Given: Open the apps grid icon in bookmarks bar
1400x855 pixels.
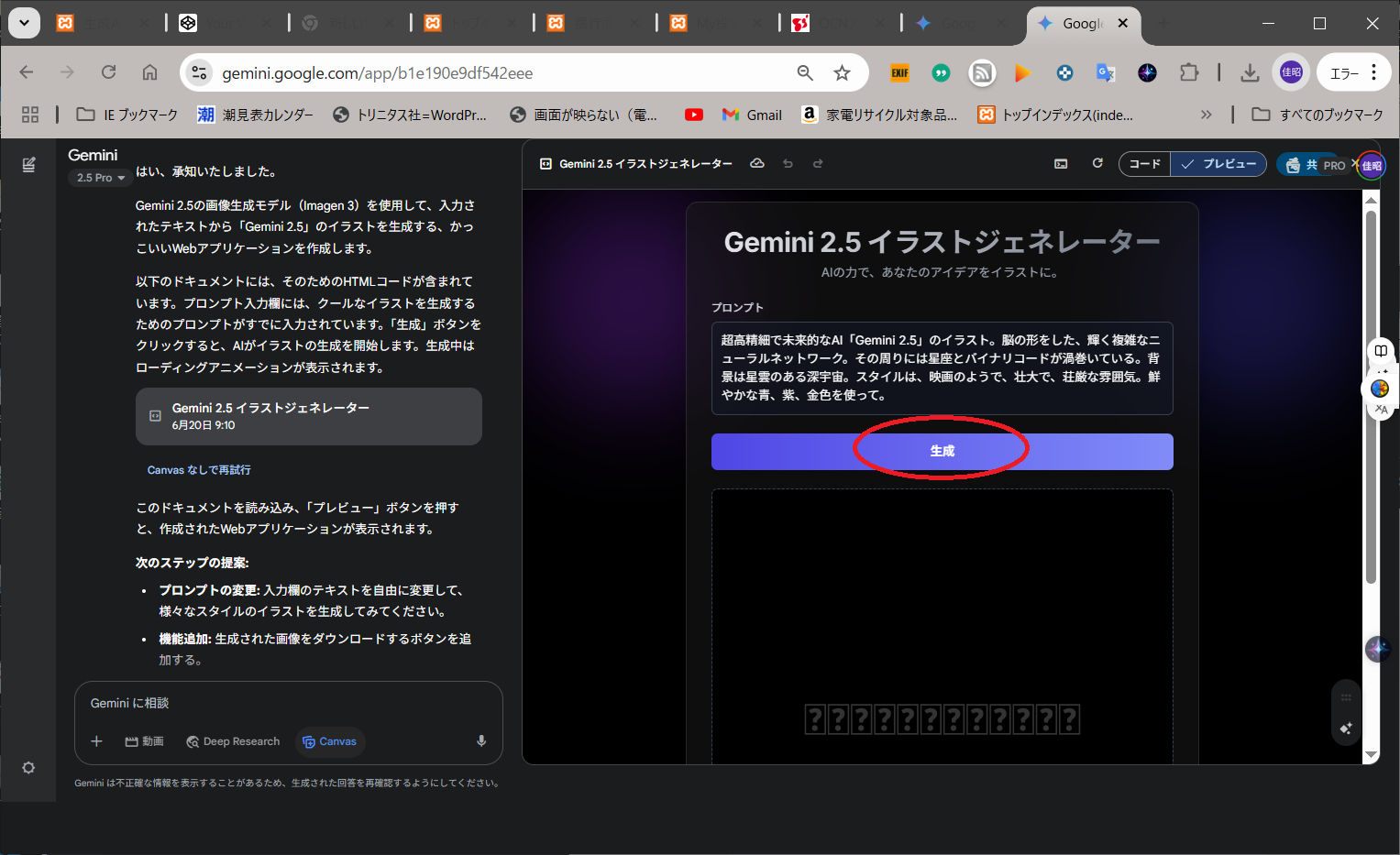Looking at the screenshot, I should 30,115.
